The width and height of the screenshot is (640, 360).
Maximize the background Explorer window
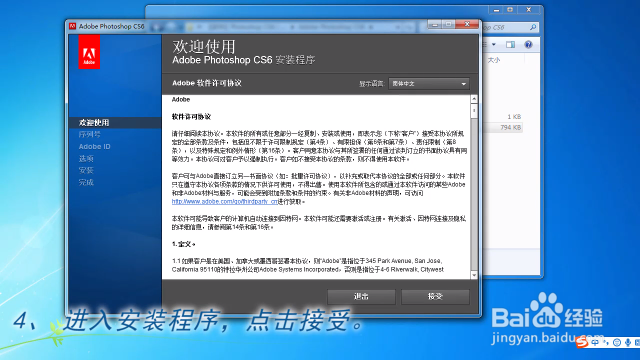[510, 9]
